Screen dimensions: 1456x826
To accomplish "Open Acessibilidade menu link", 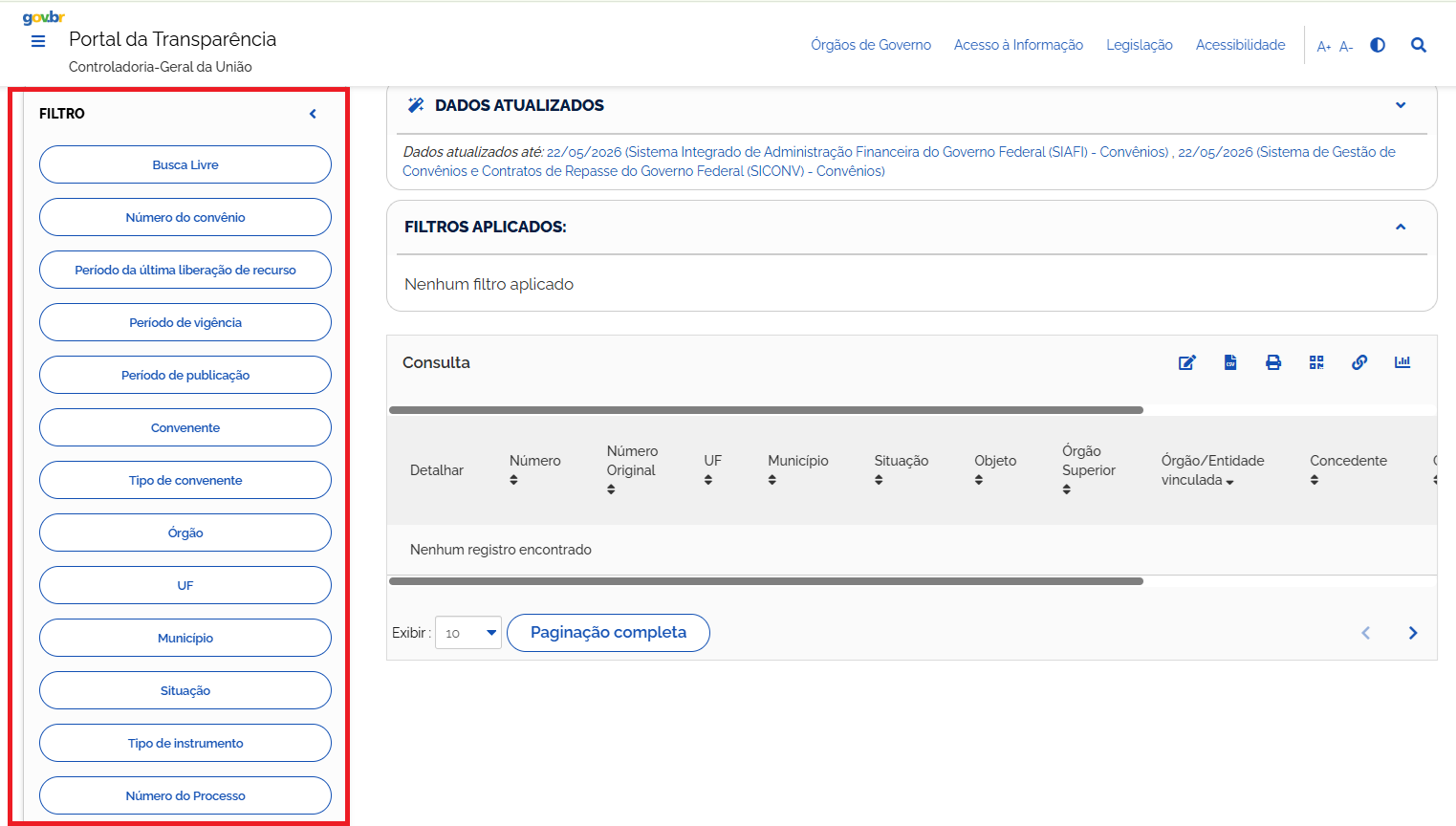I will pyautogui.click(x=1241, y=45).
